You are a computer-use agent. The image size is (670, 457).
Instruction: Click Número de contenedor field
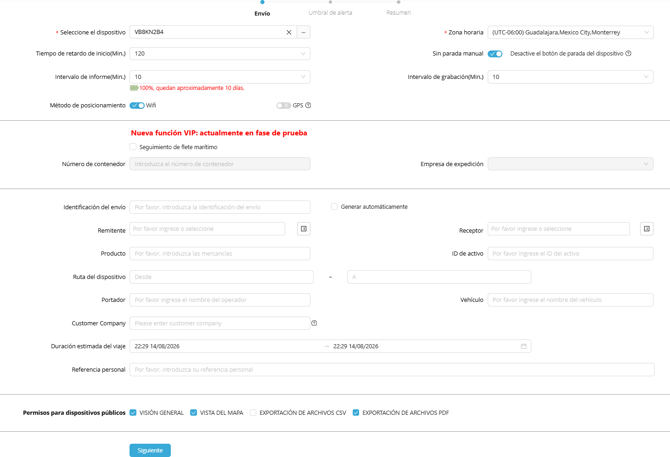220,164
